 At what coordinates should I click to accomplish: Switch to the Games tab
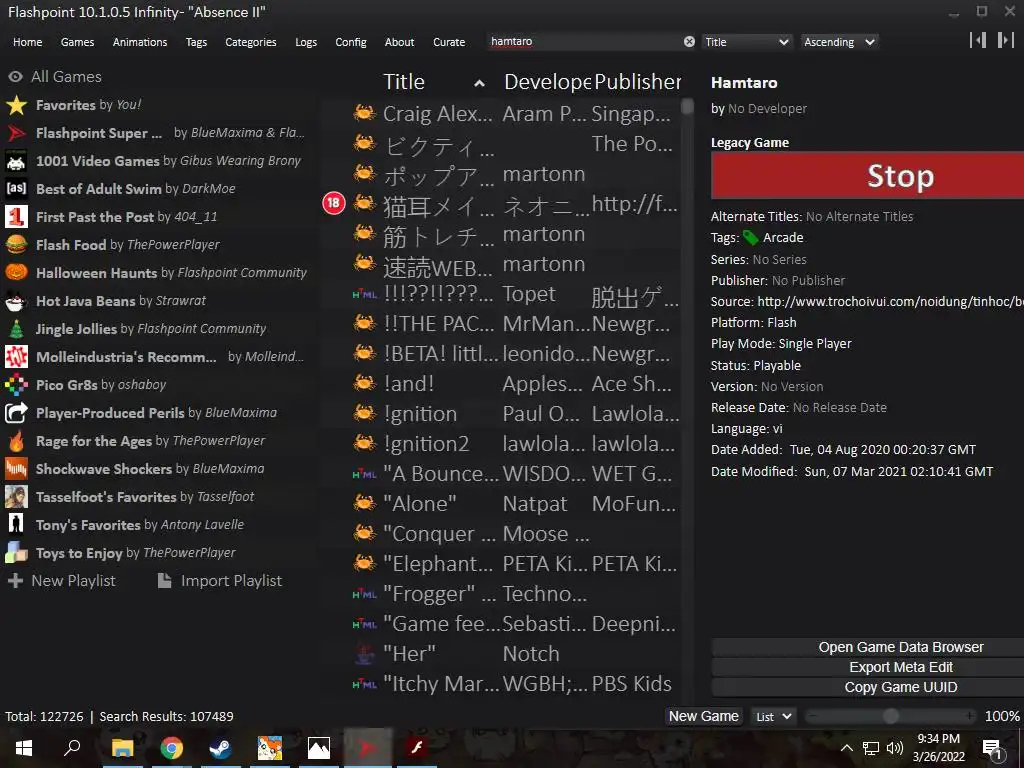tap(77, 42)
